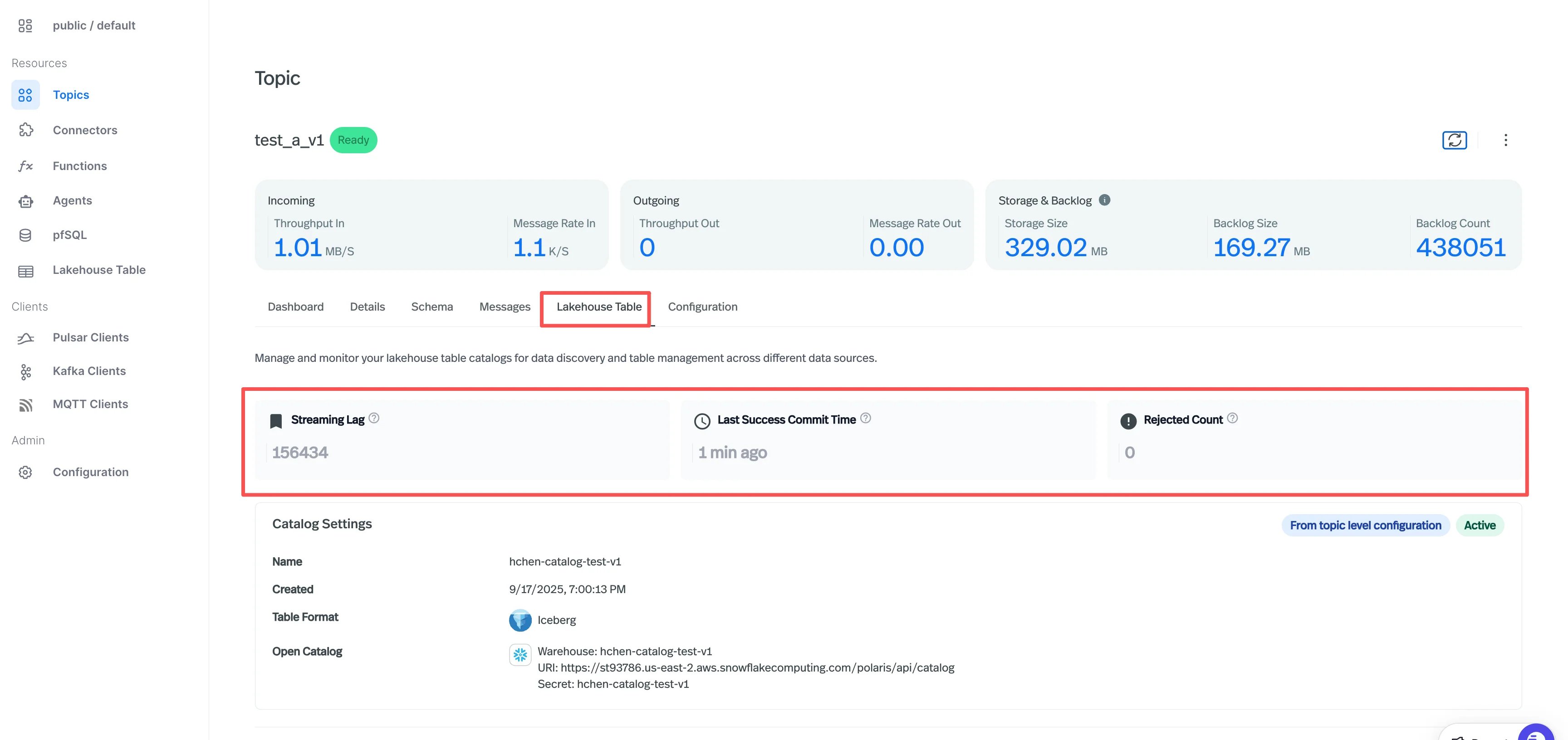The width and height of the screenshot is (1568, 740).
Task: Click the Agents robot icon
Action: click(x=25, y=201)
